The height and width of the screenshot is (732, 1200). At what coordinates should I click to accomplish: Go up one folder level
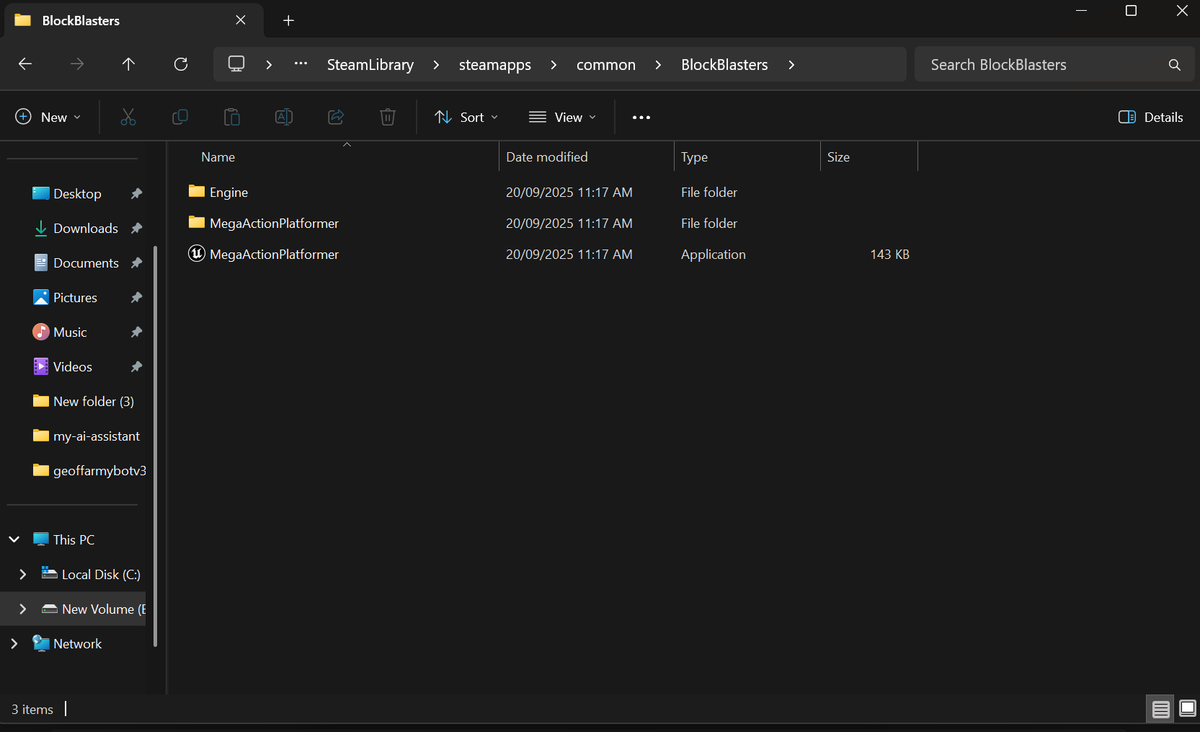(x=128, y=64)
